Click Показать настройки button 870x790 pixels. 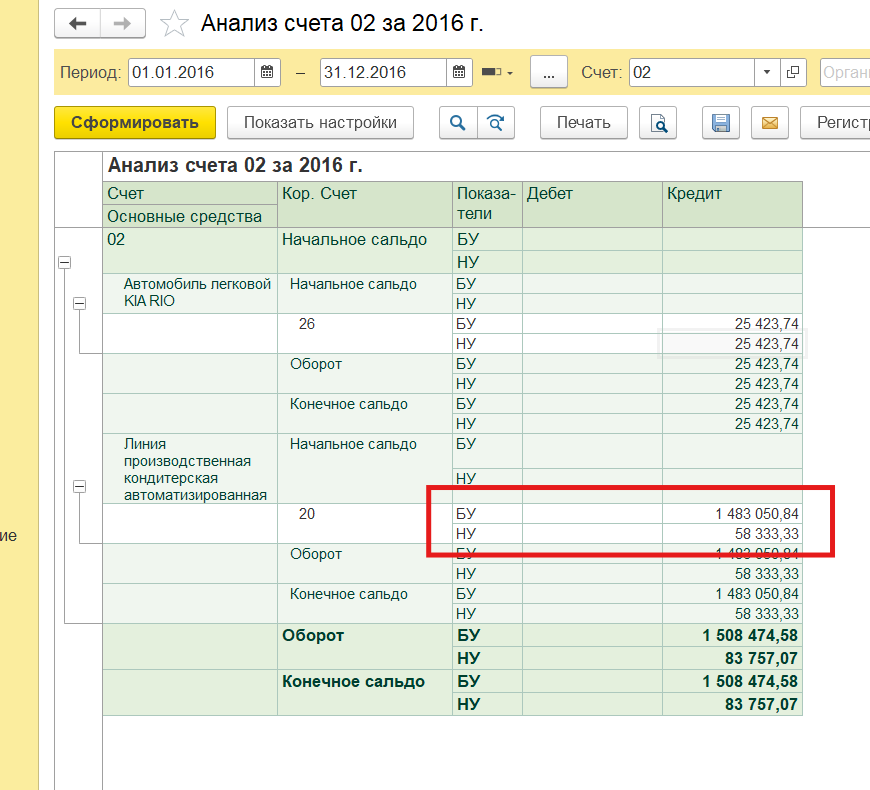tap(320, 123)
